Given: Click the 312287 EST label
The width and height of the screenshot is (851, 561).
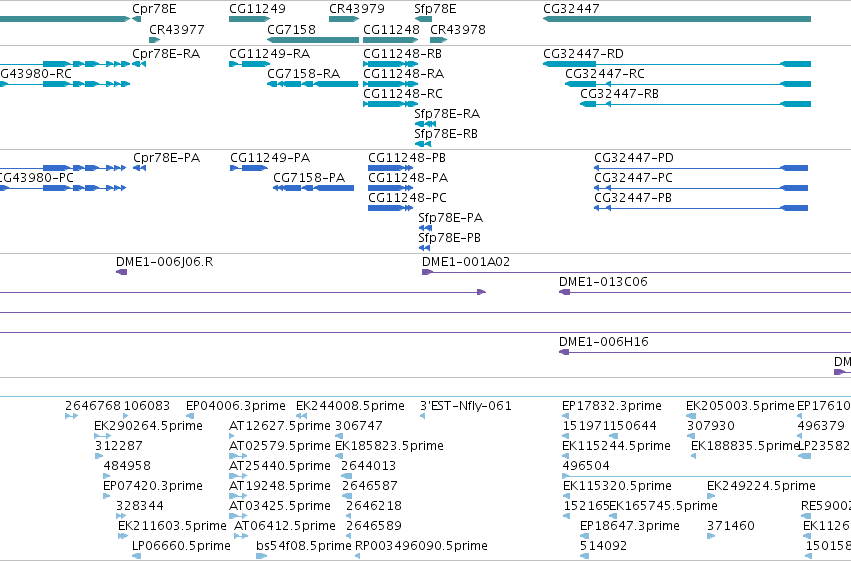Looking at the screenshot, I should pos(118,446).
